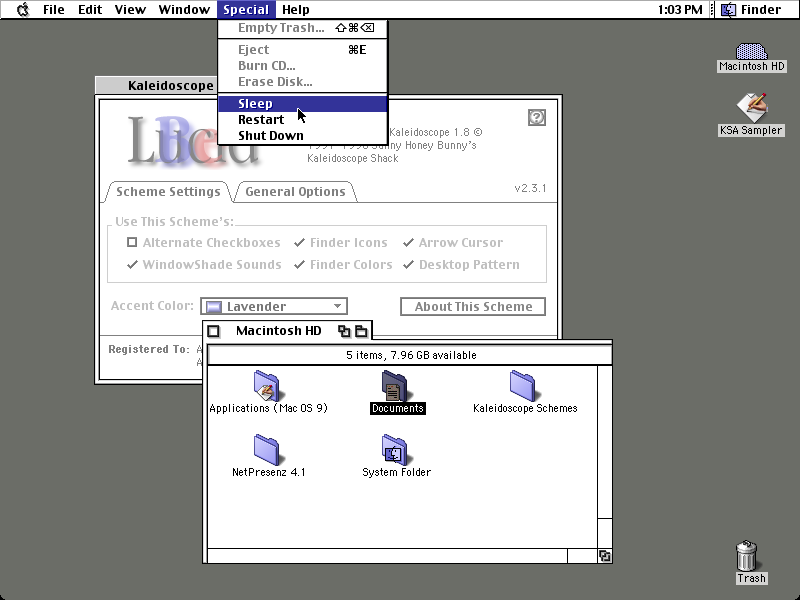The width and height of the screenshot is (800, 600).
Task: Click the Eject menu item
Action: [303, 49]
